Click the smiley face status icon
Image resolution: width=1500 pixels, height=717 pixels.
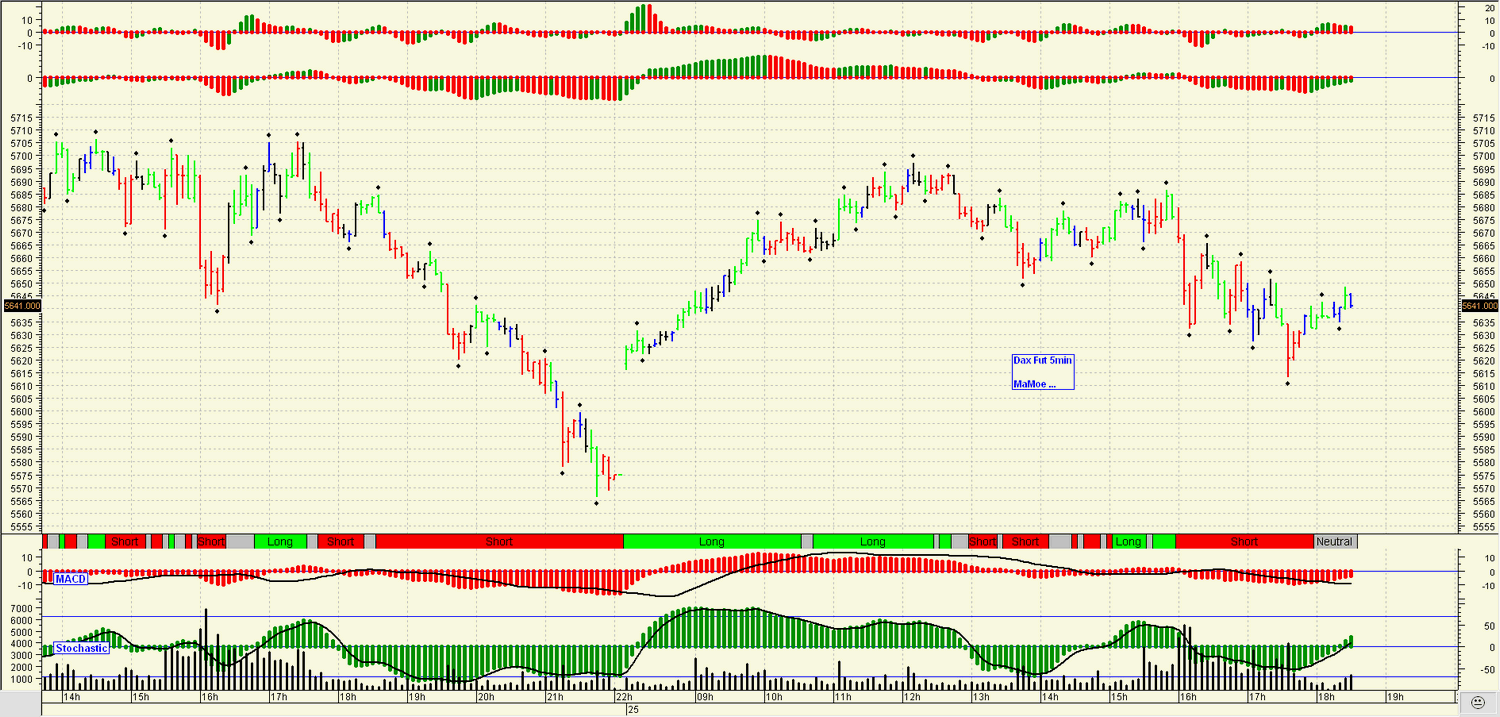pos(1478,702)
